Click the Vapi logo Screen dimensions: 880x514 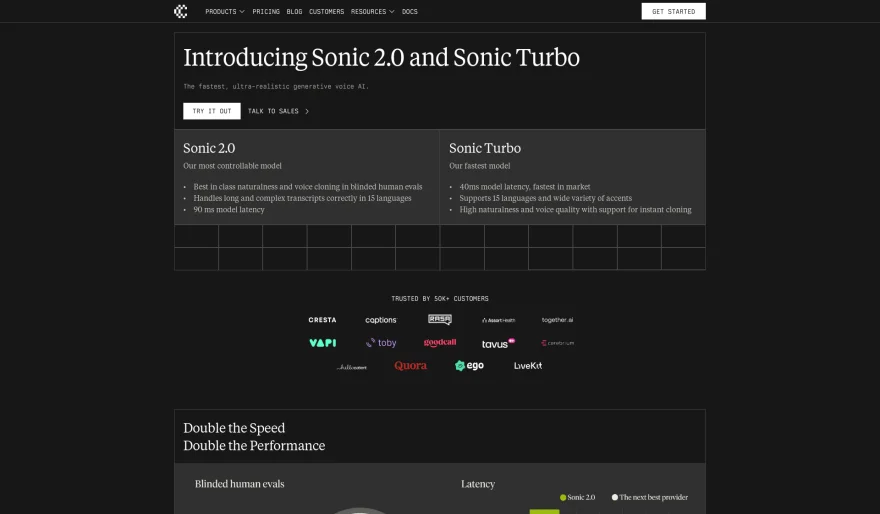click(323, 342)
